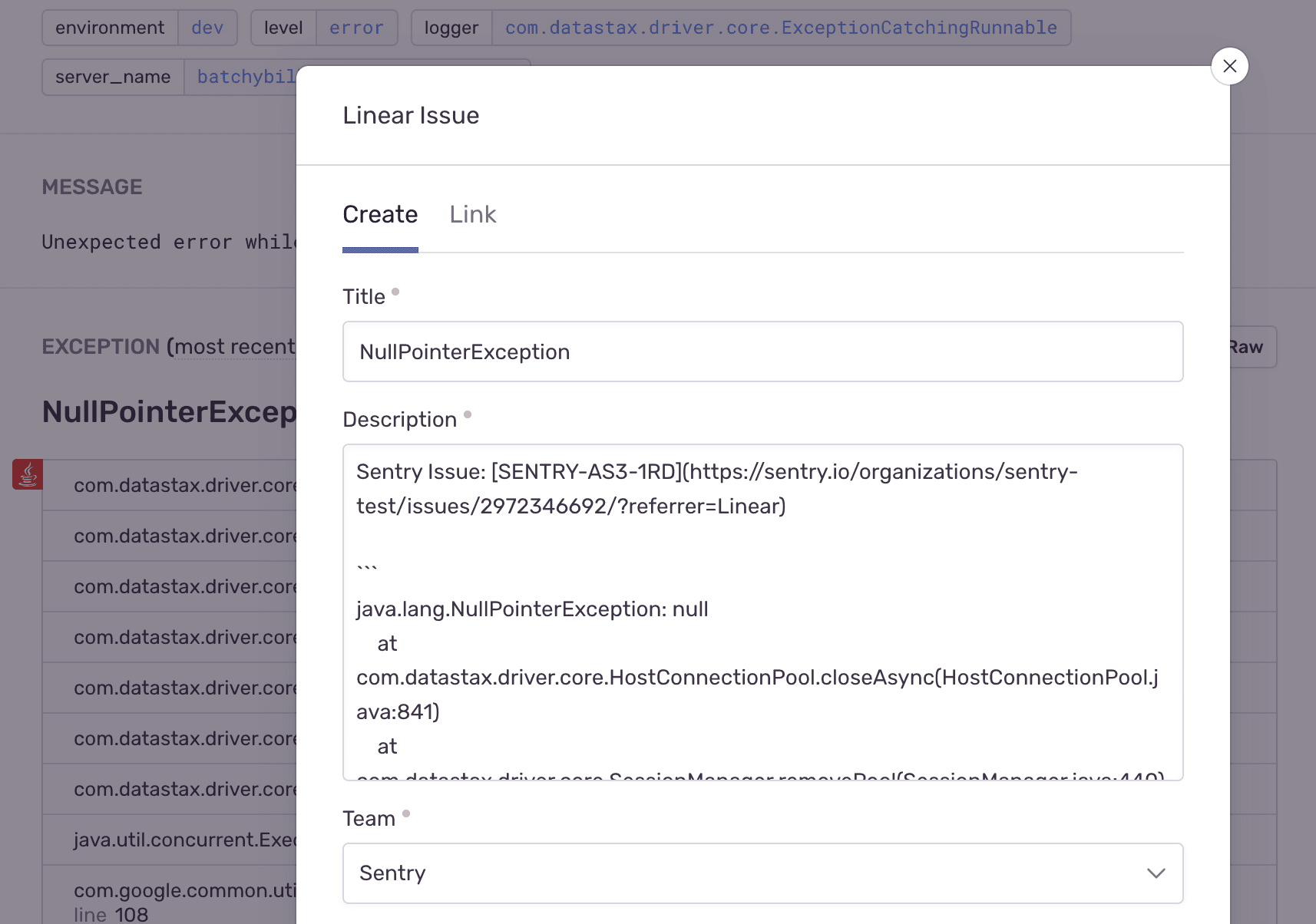The width and height of the screenshot is (1316, 924).
Task: Select the java.util.concurrent stack frame row
Action: [x=184, y=840]
